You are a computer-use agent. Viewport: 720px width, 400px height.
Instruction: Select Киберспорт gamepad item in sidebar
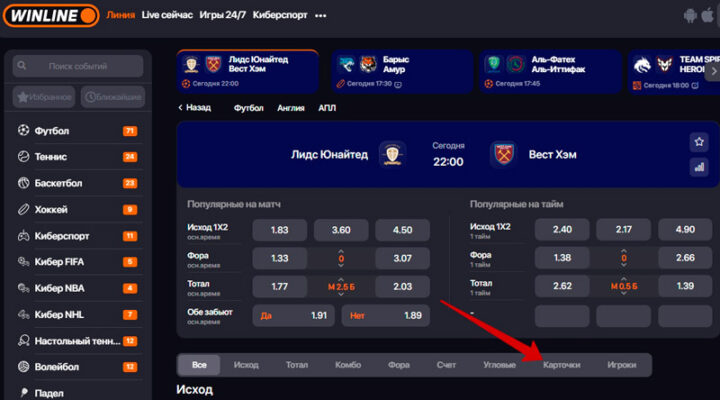point(78,236)
